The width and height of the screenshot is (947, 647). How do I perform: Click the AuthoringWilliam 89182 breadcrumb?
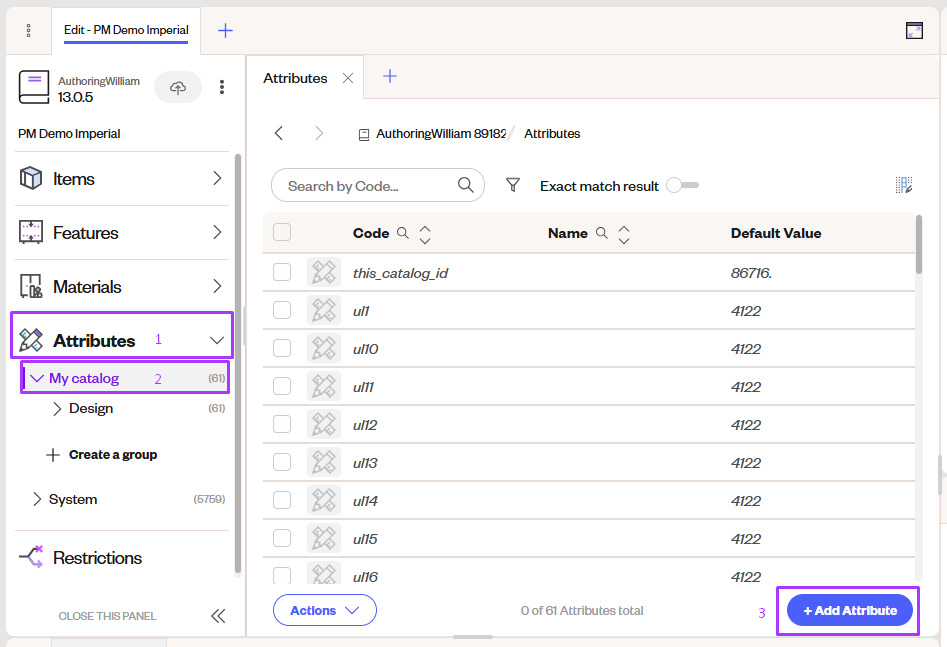pyautogui.click(x=440, y=134)
